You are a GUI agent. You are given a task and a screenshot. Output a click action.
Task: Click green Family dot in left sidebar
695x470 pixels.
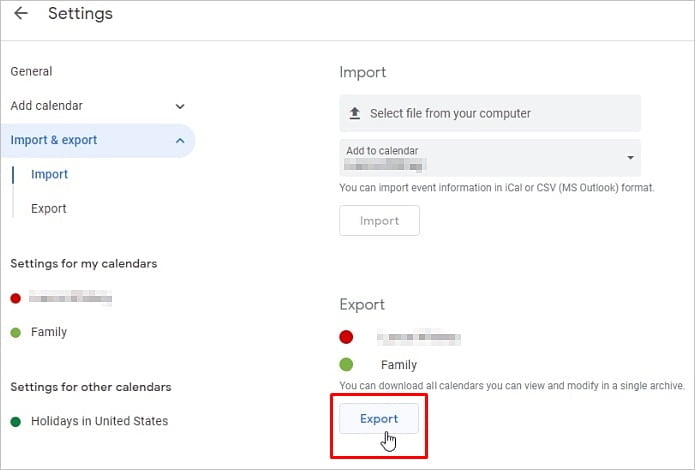15,332
